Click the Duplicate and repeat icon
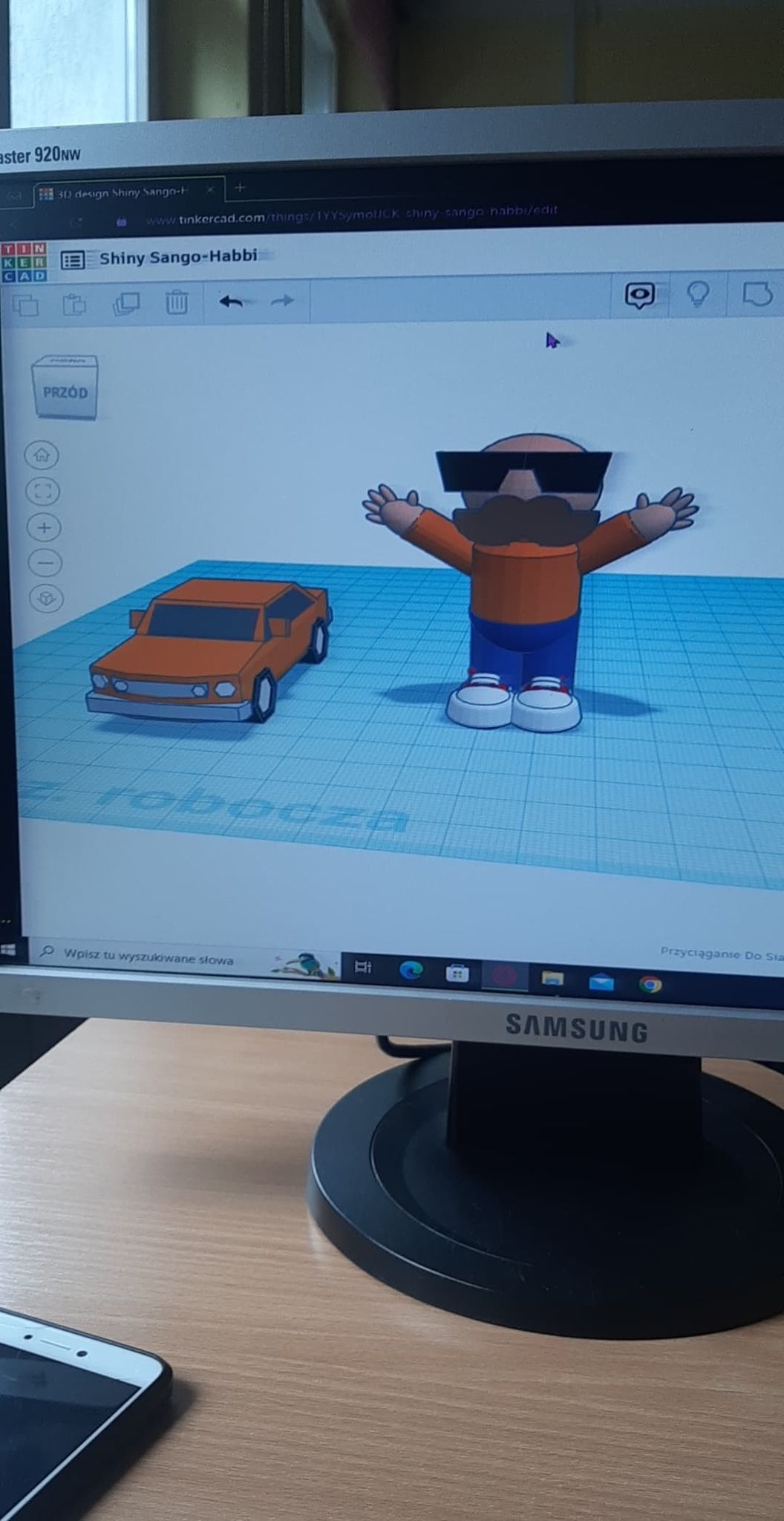Viewport: 784px width, 1521px height. [126, 303]
